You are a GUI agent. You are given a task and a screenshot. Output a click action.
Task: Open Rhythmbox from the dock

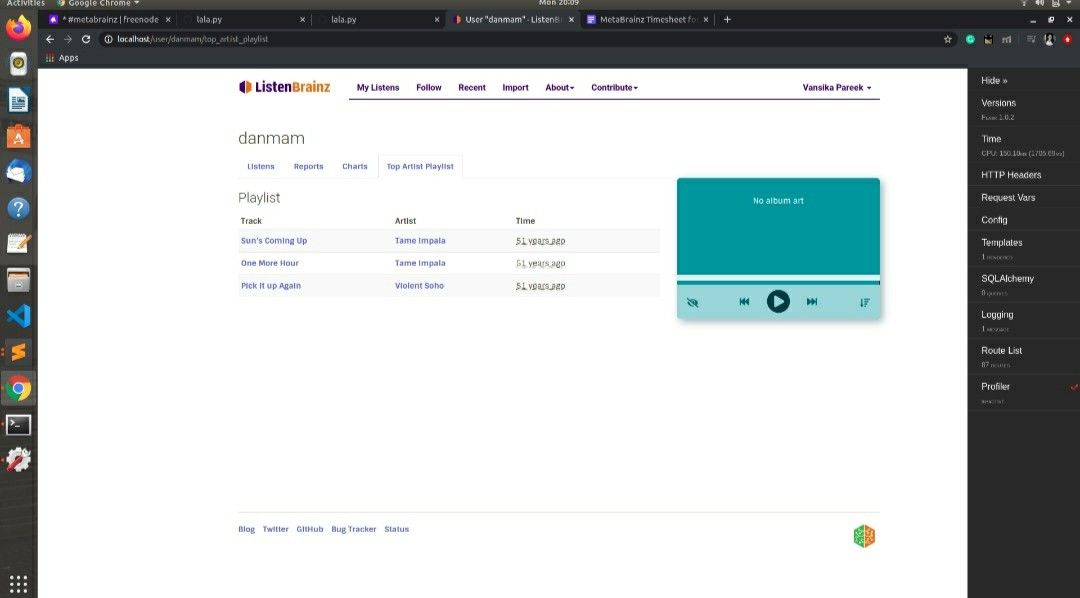(19, 64)
